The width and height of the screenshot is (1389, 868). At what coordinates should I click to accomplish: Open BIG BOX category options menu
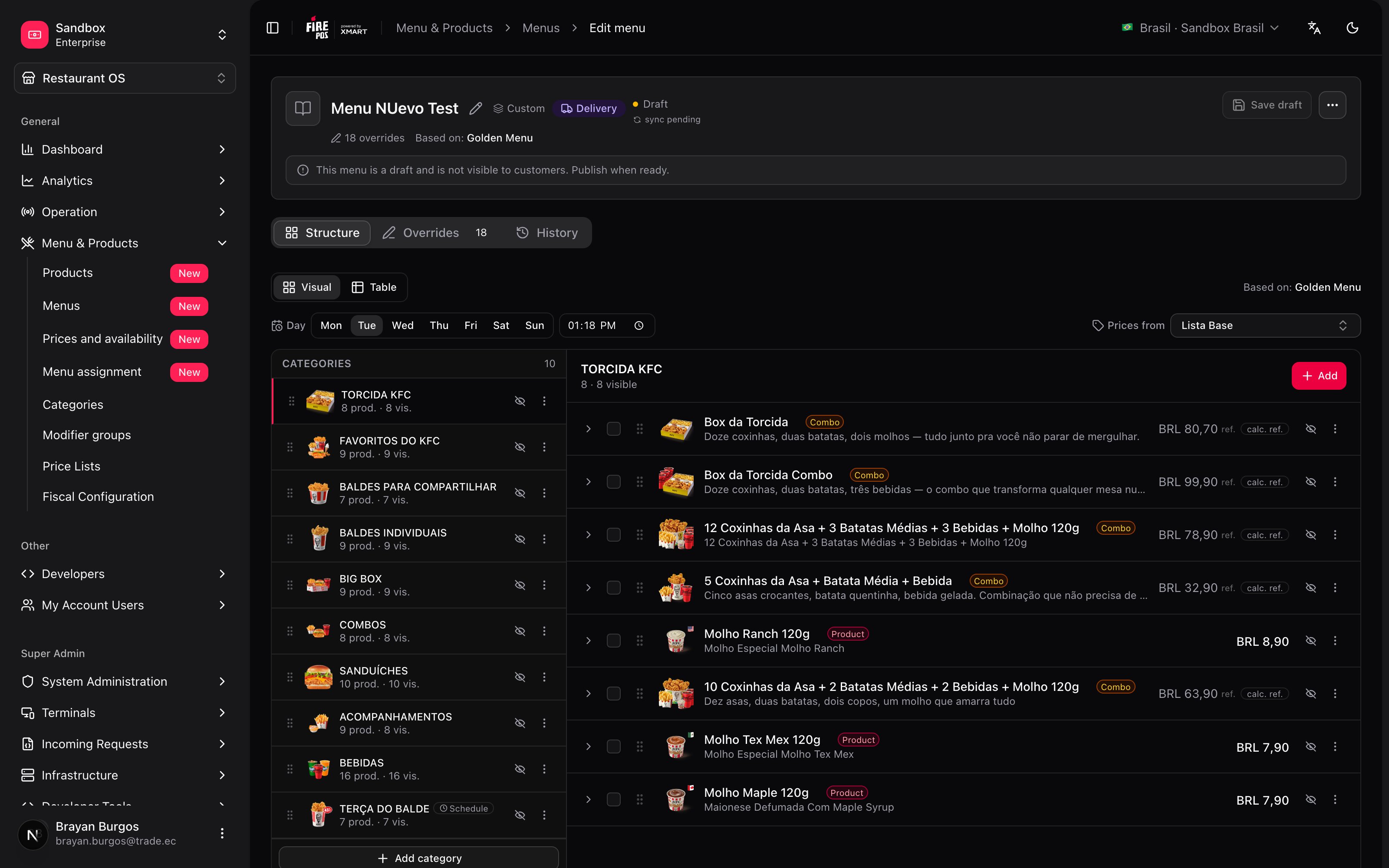click(x=544, y=585)
